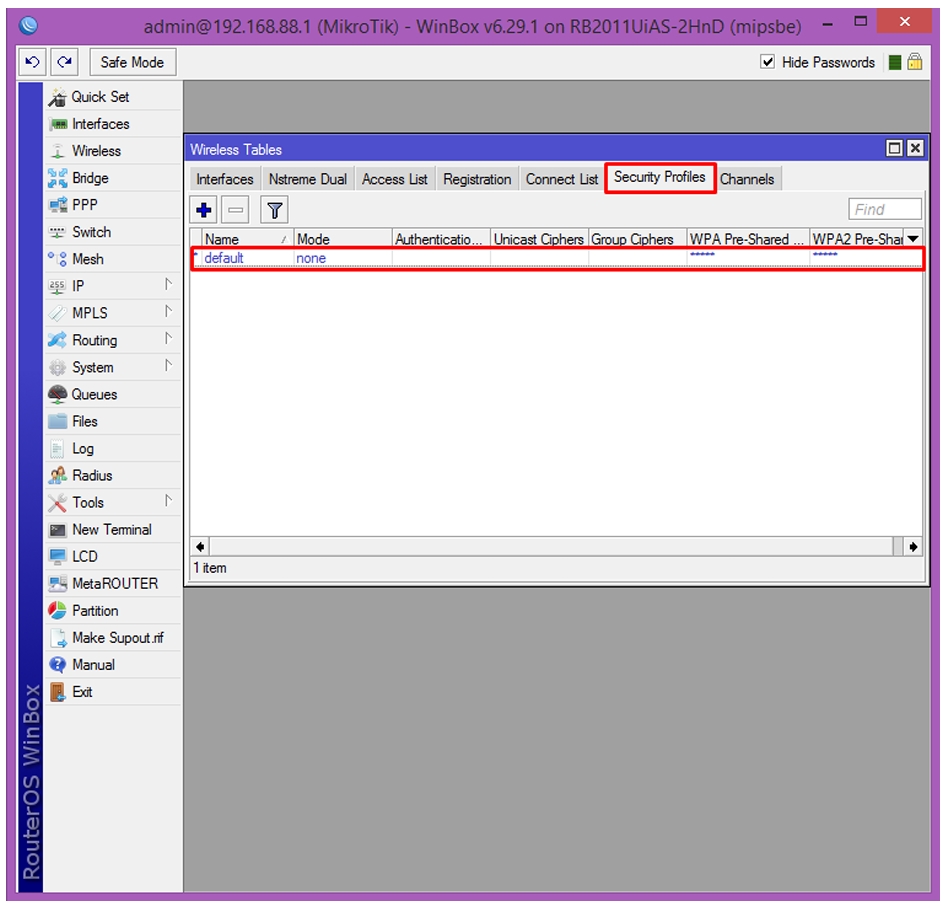This screenshot has height=908, width=948.
Task: Open the Nstreme Dual tab
Action: pyautogui.click(x=308, y=180)
